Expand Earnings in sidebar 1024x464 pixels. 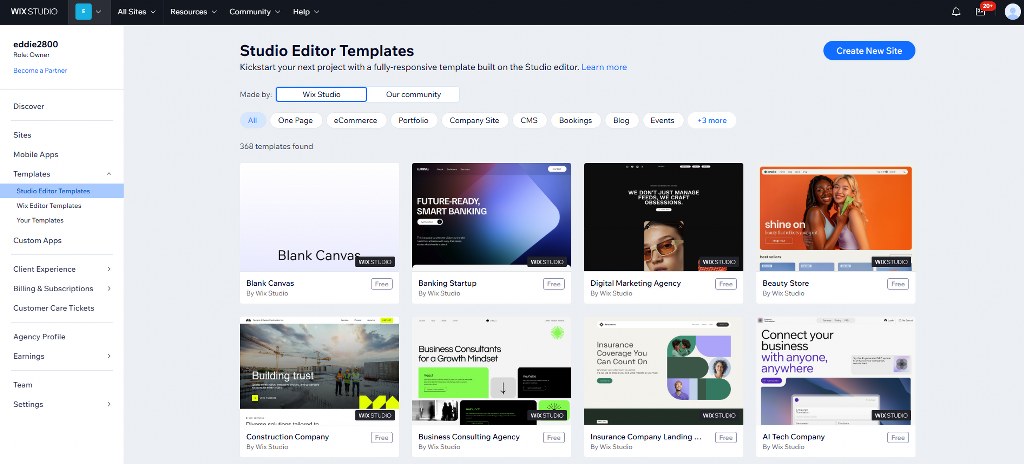click(x=108, y=356)
